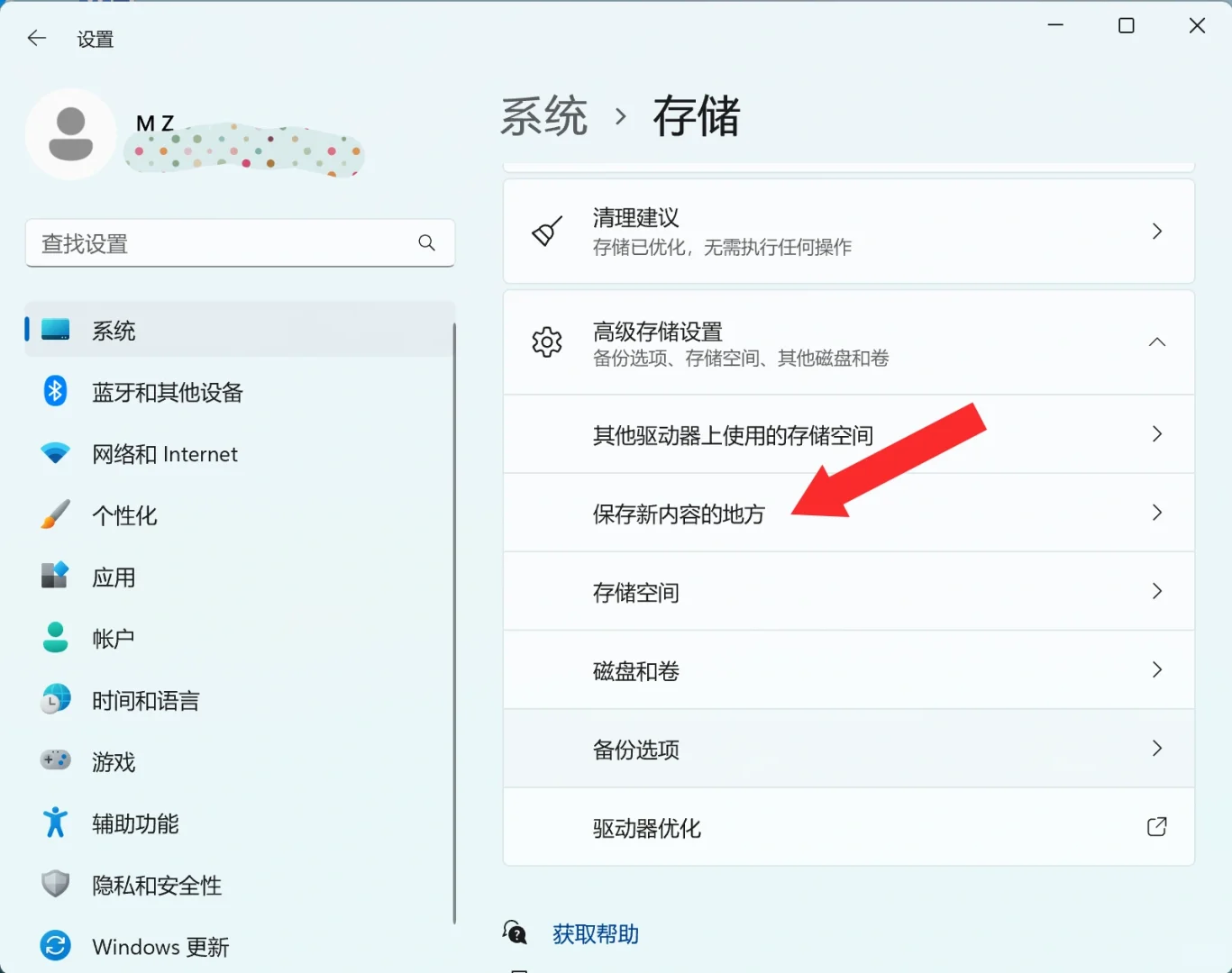Image resolution: width=1232 pixels, height=973 pixels.
Task: Open the 应用 settings category
Action: click(x=240, y=576)
